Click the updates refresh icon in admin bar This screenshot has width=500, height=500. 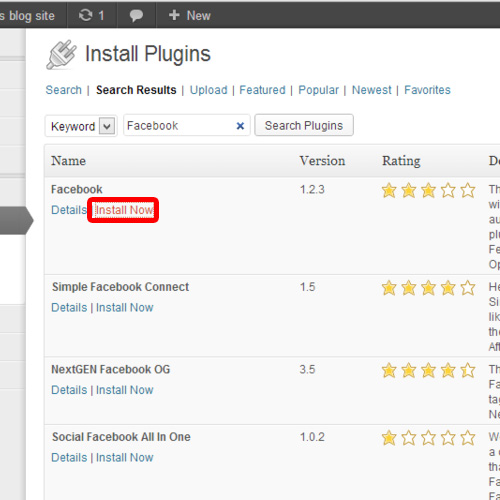click(x=85, y=15)
